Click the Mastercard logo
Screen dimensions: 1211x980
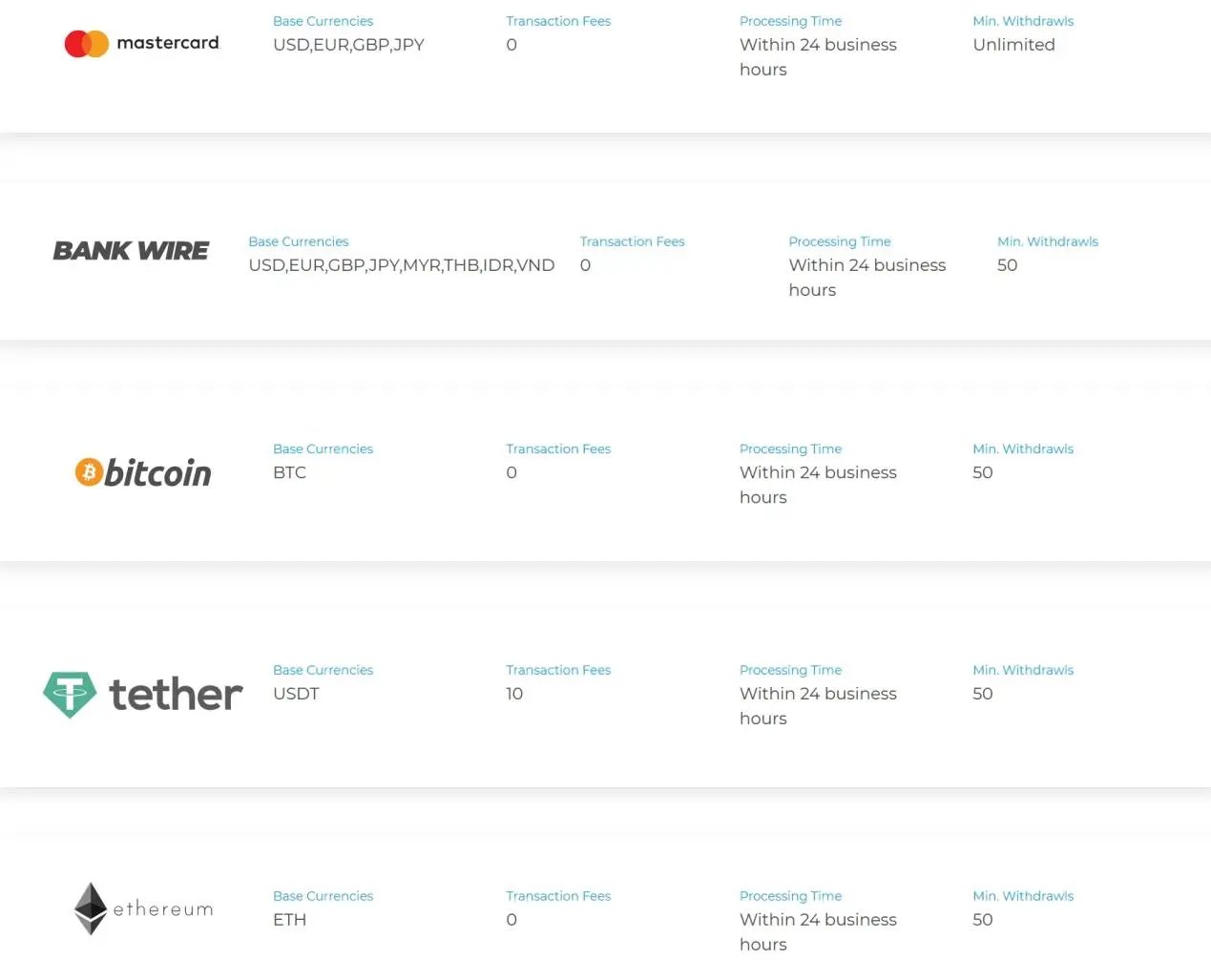tap(142, 44)
